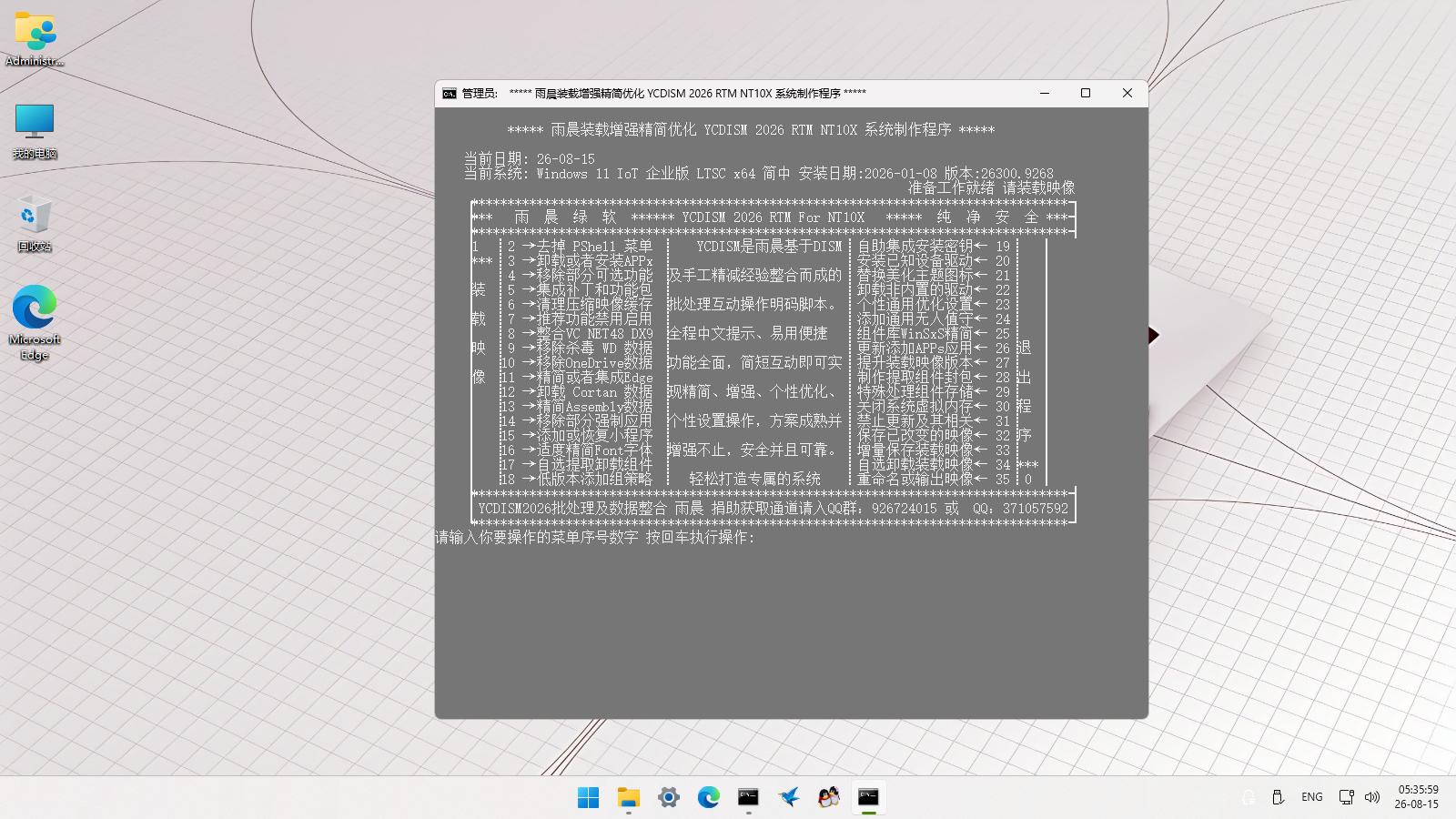Image resolution: width=1456 pixels, height=819 pixels.
Task: Click menu line '14 →移除部分强制应用'
Action: tap(577, 421)
